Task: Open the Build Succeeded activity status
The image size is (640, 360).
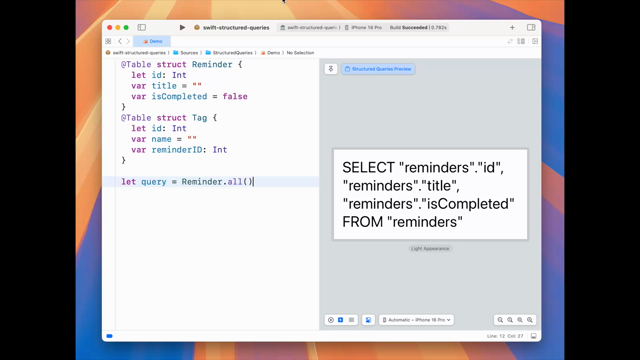Action: click(418, 27)
